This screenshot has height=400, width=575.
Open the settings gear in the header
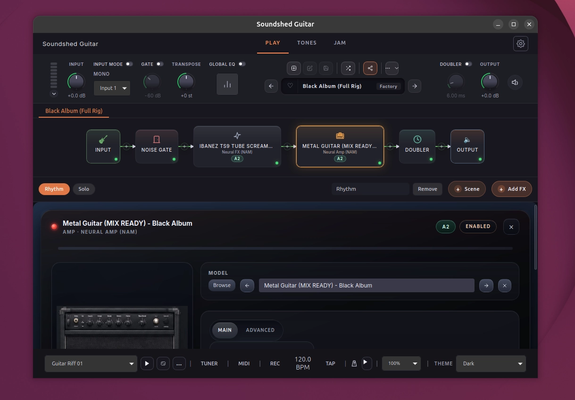520,44
